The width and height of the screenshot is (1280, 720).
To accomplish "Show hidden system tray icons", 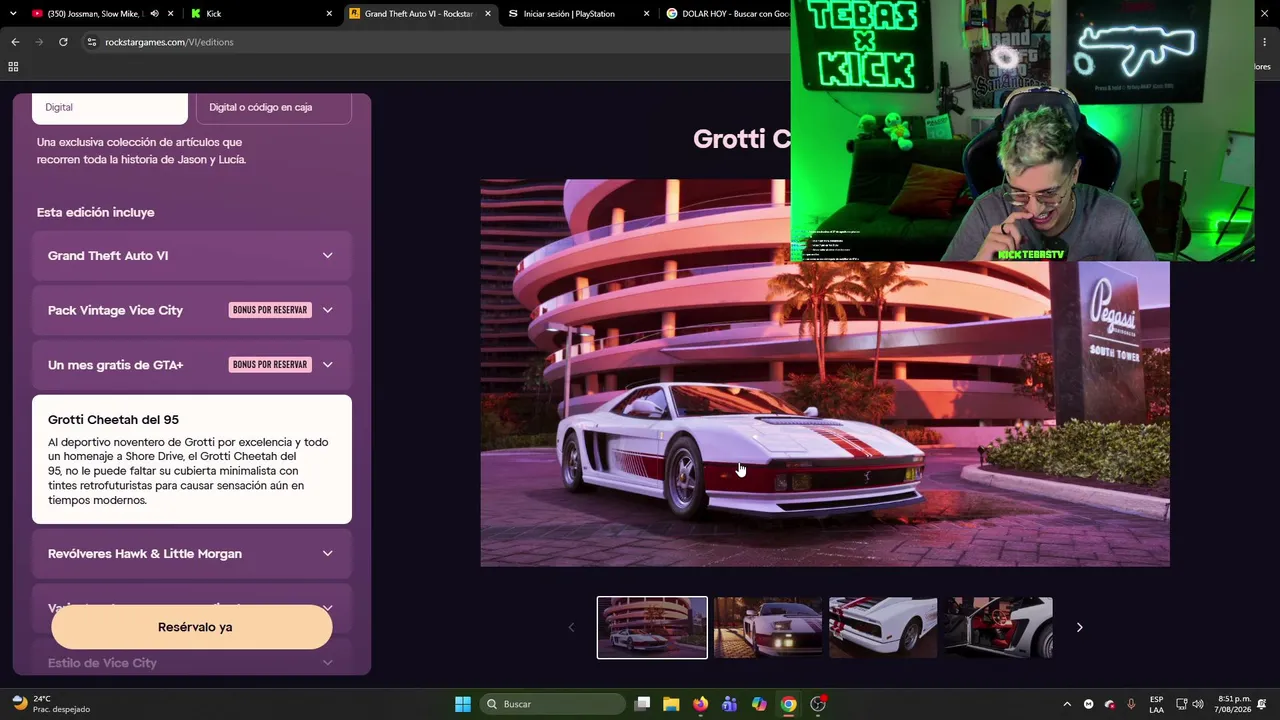I will (x=1067, y=704).
